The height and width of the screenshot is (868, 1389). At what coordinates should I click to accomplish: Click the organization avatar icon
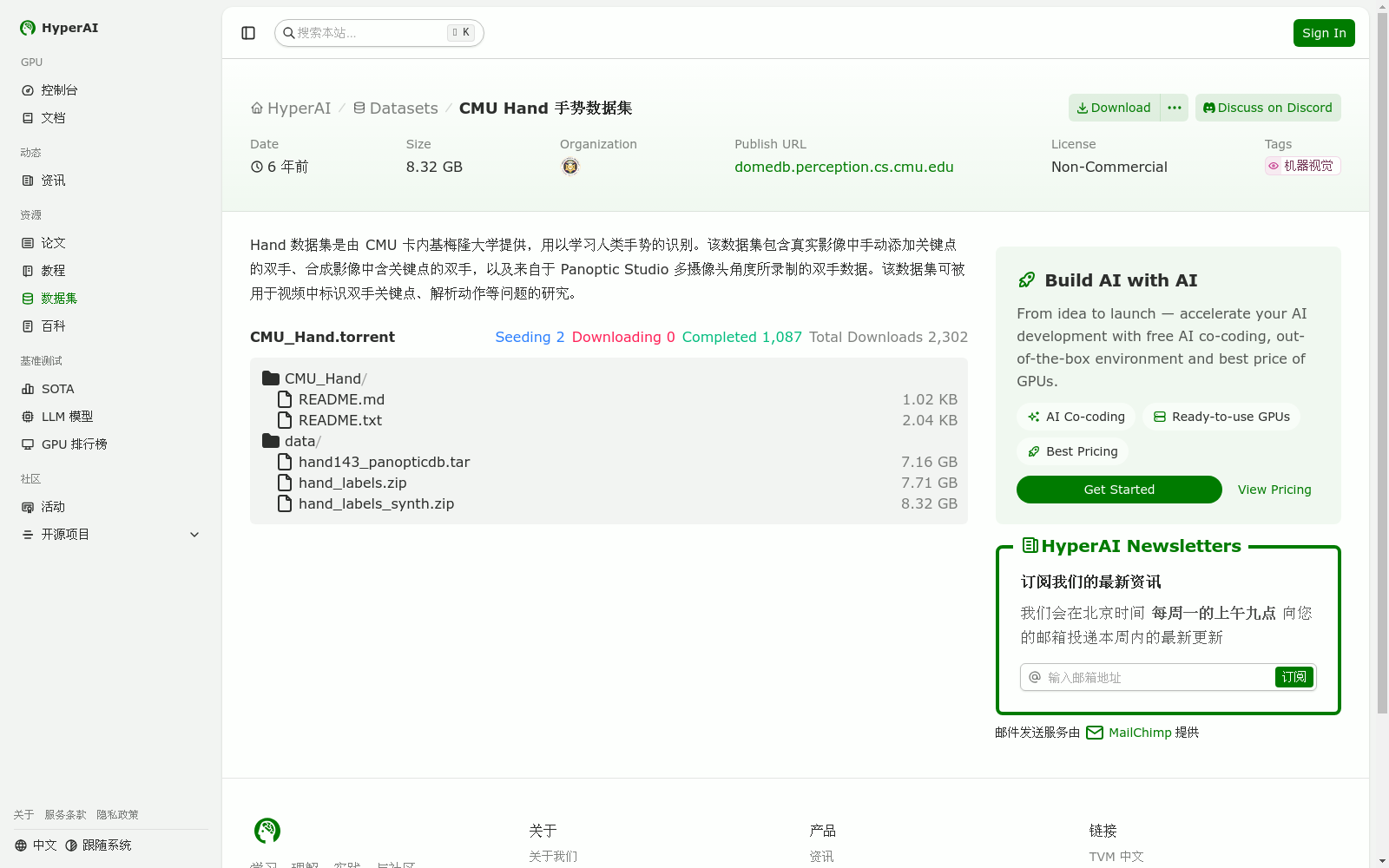point(570,167)
